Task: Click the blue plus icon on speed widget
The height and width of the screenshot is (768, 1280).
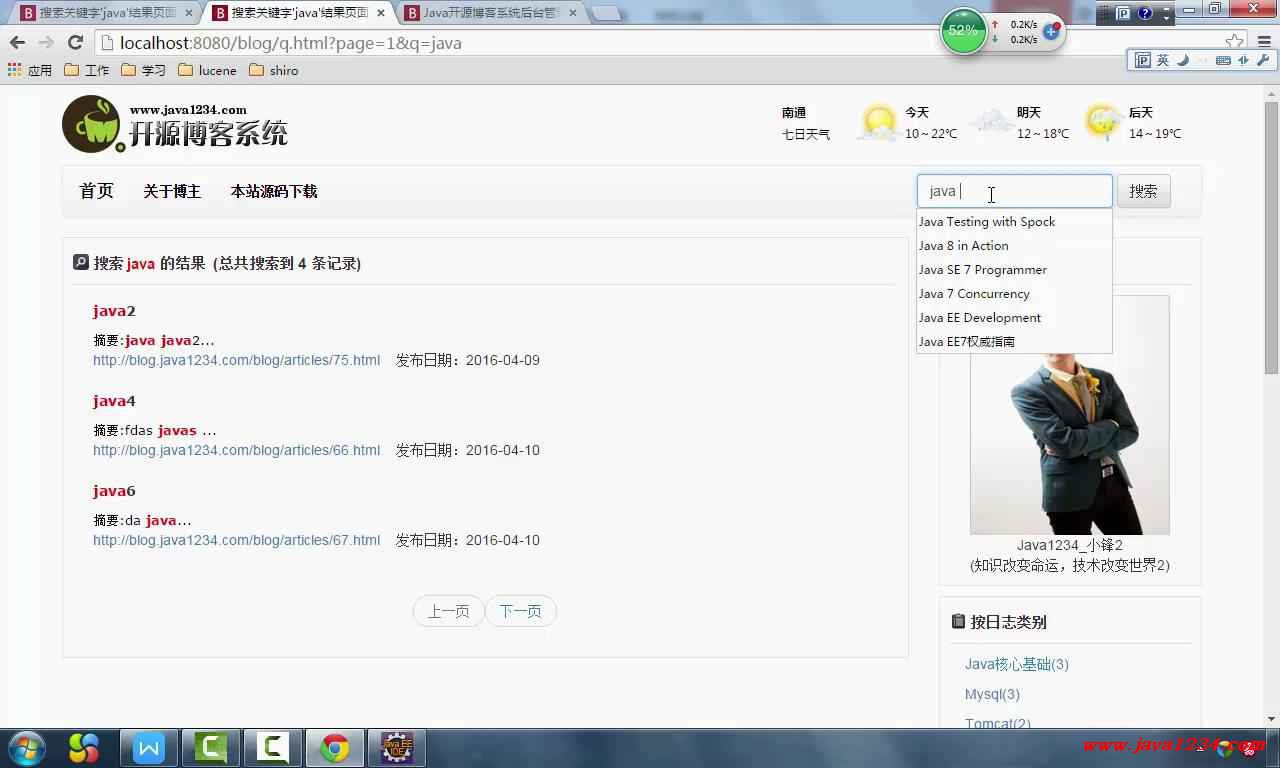Action: click(x=1051, y=32)
